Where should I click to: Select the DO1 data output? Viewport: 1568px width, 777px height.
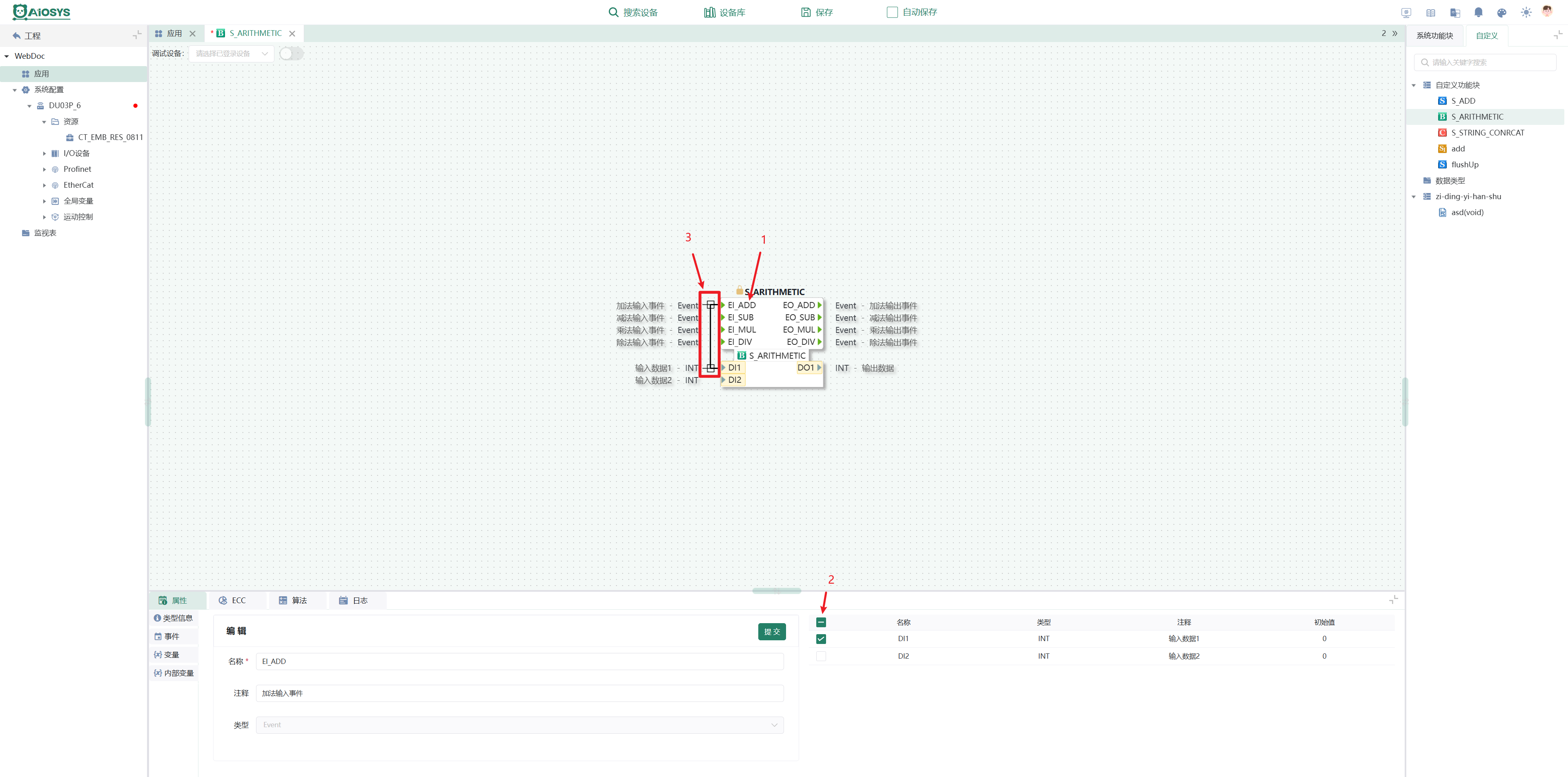(x=809, y=368)
